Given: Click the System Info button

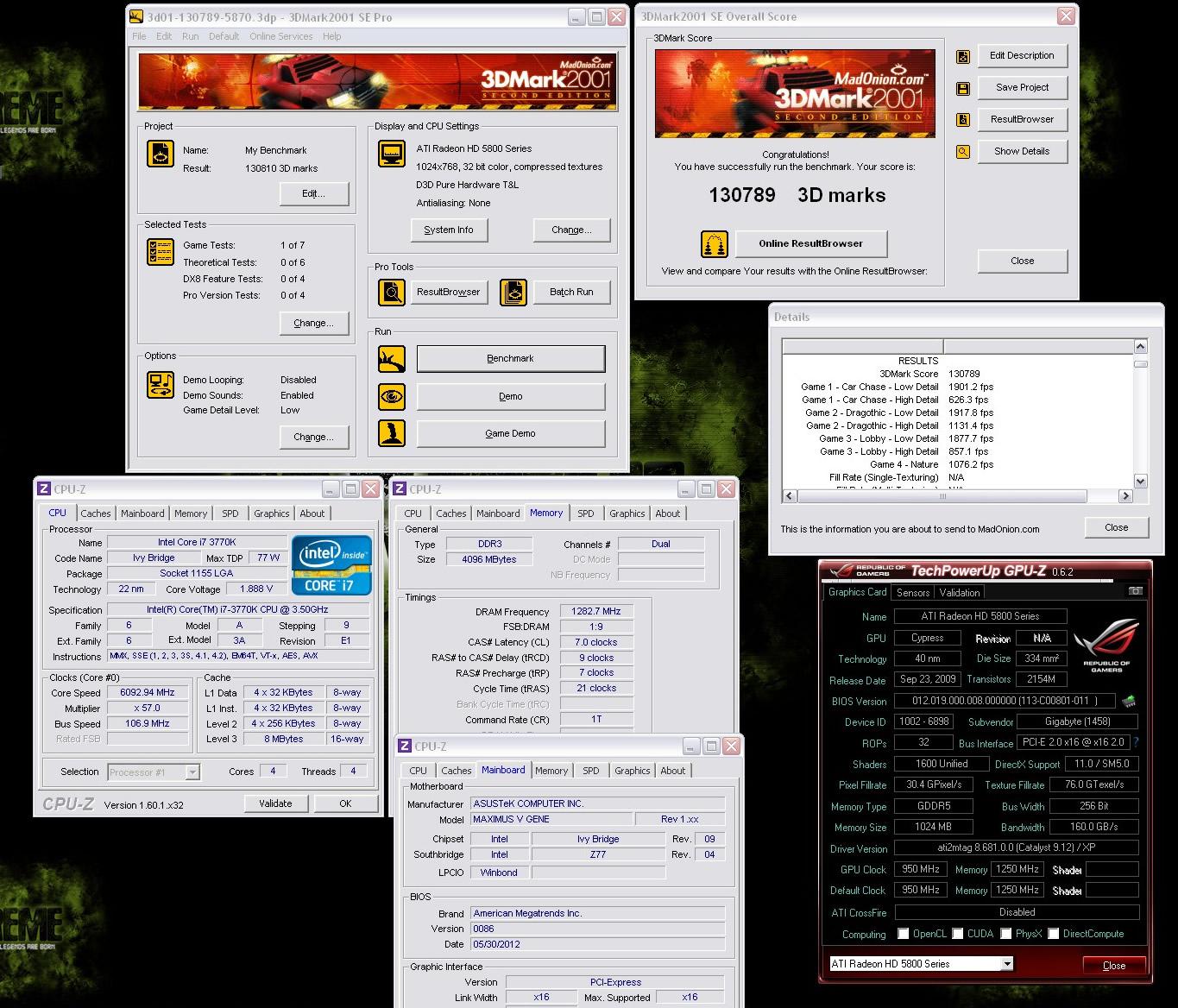Looking at the screenshot, I should click(449, 230).
